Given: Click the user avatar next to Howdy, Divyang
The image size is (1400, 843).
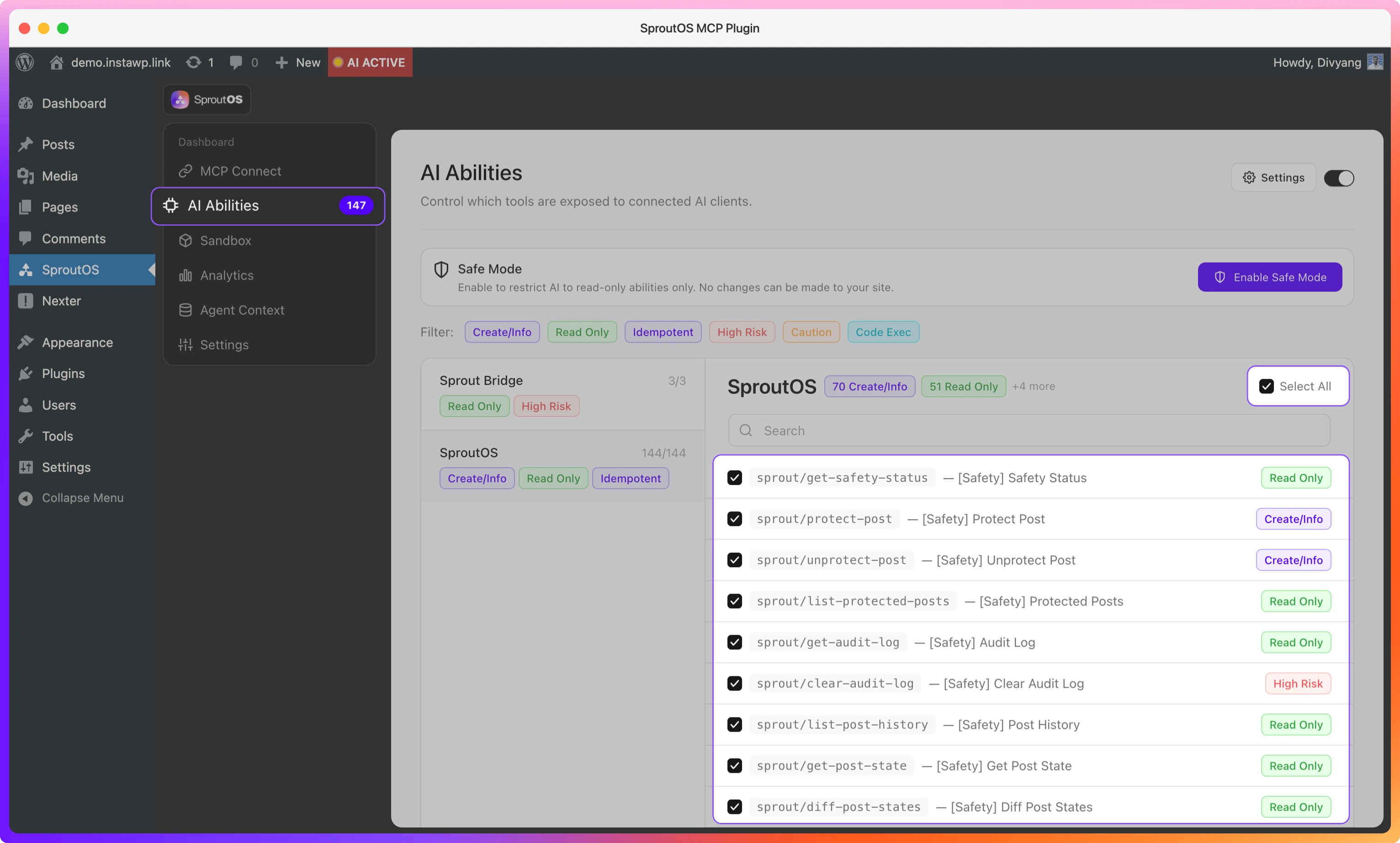Looking at the screenshot, I should (x=1375, y=62).
